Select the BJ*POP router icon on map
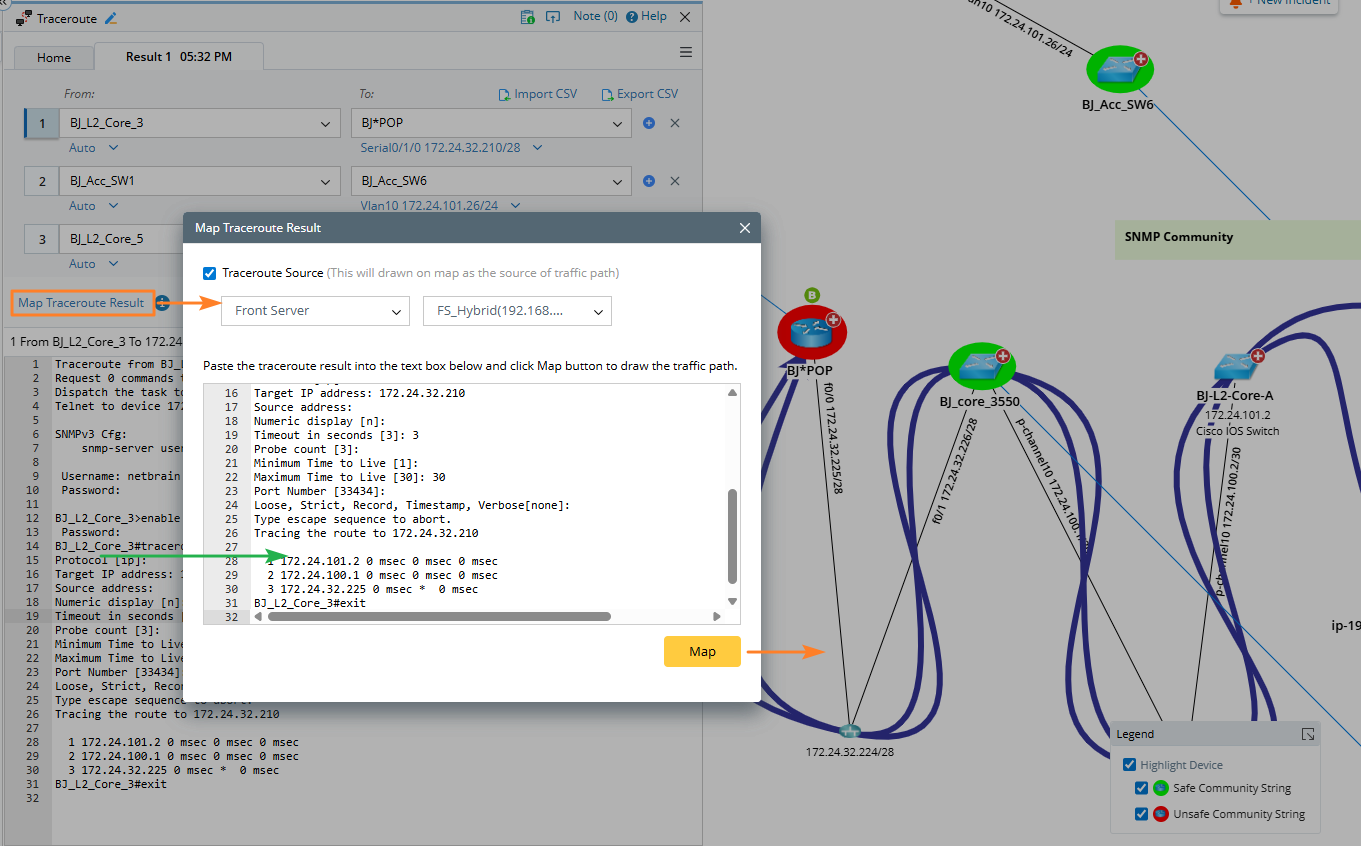Viewport: 1361px width, 846px height. coord(811,334)
